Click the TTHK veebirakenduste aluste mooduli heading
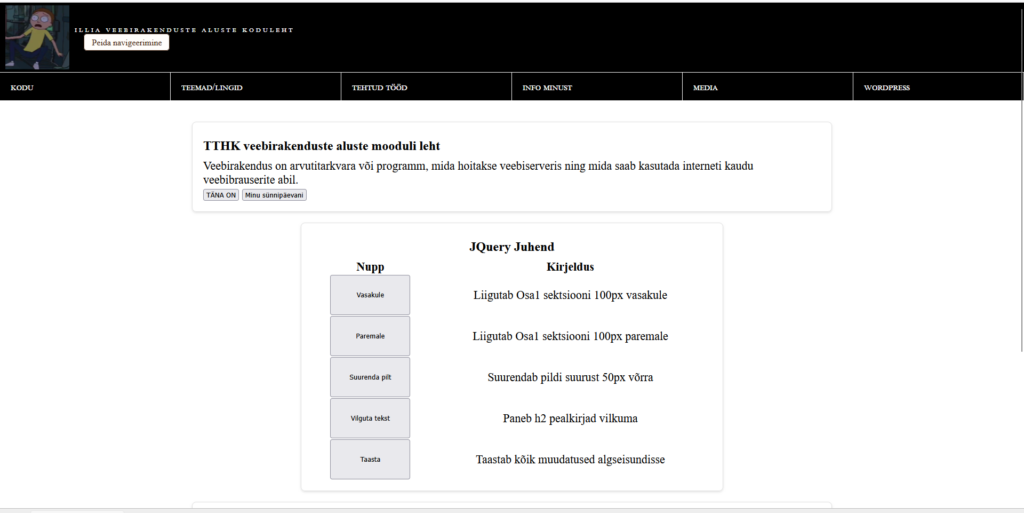Image resolution: width=1024 pixels, height=513 pixels. point(321,146)
